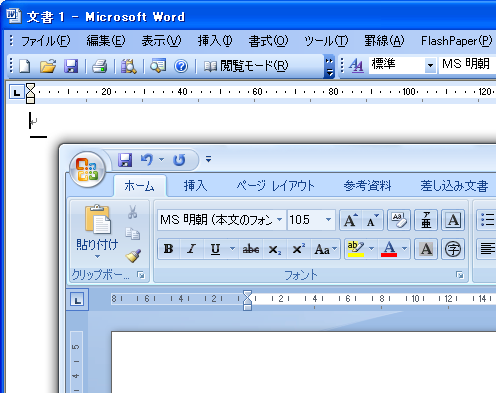Click the Paste clipboard icon in the ribbon

[97, 219]
